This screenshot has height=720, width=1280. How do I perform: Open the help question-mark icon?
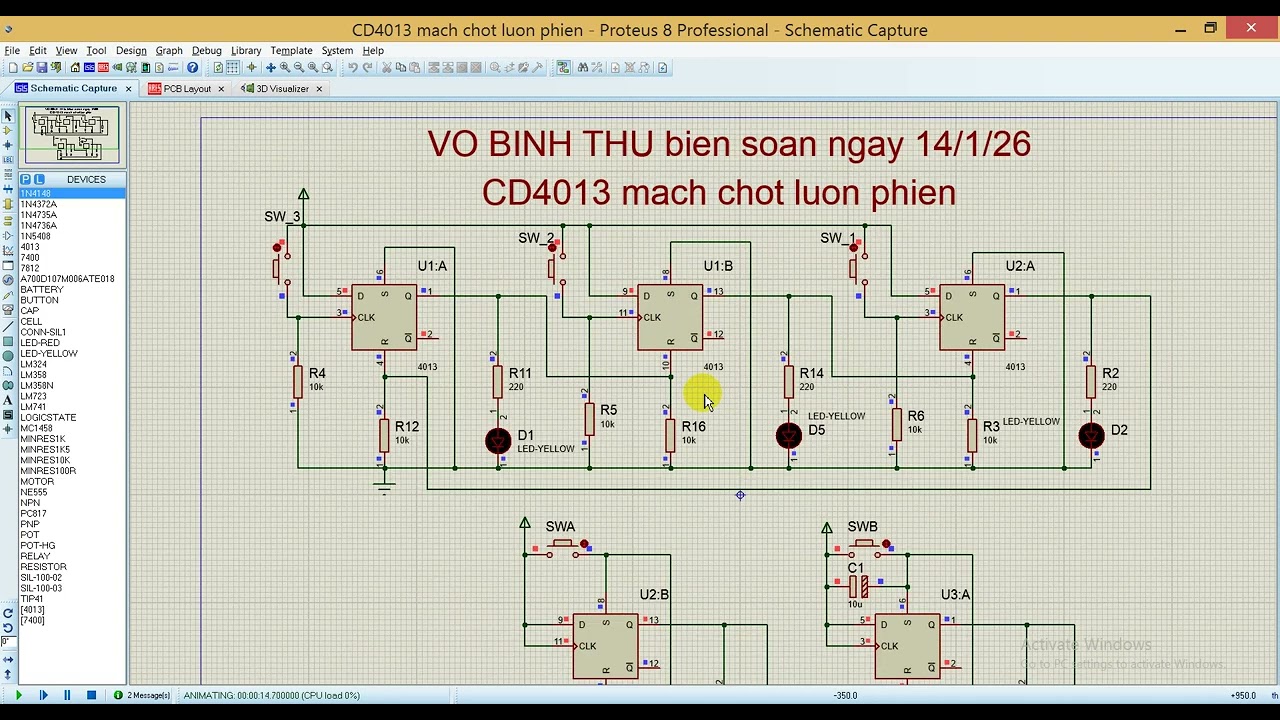click(192, 68)
